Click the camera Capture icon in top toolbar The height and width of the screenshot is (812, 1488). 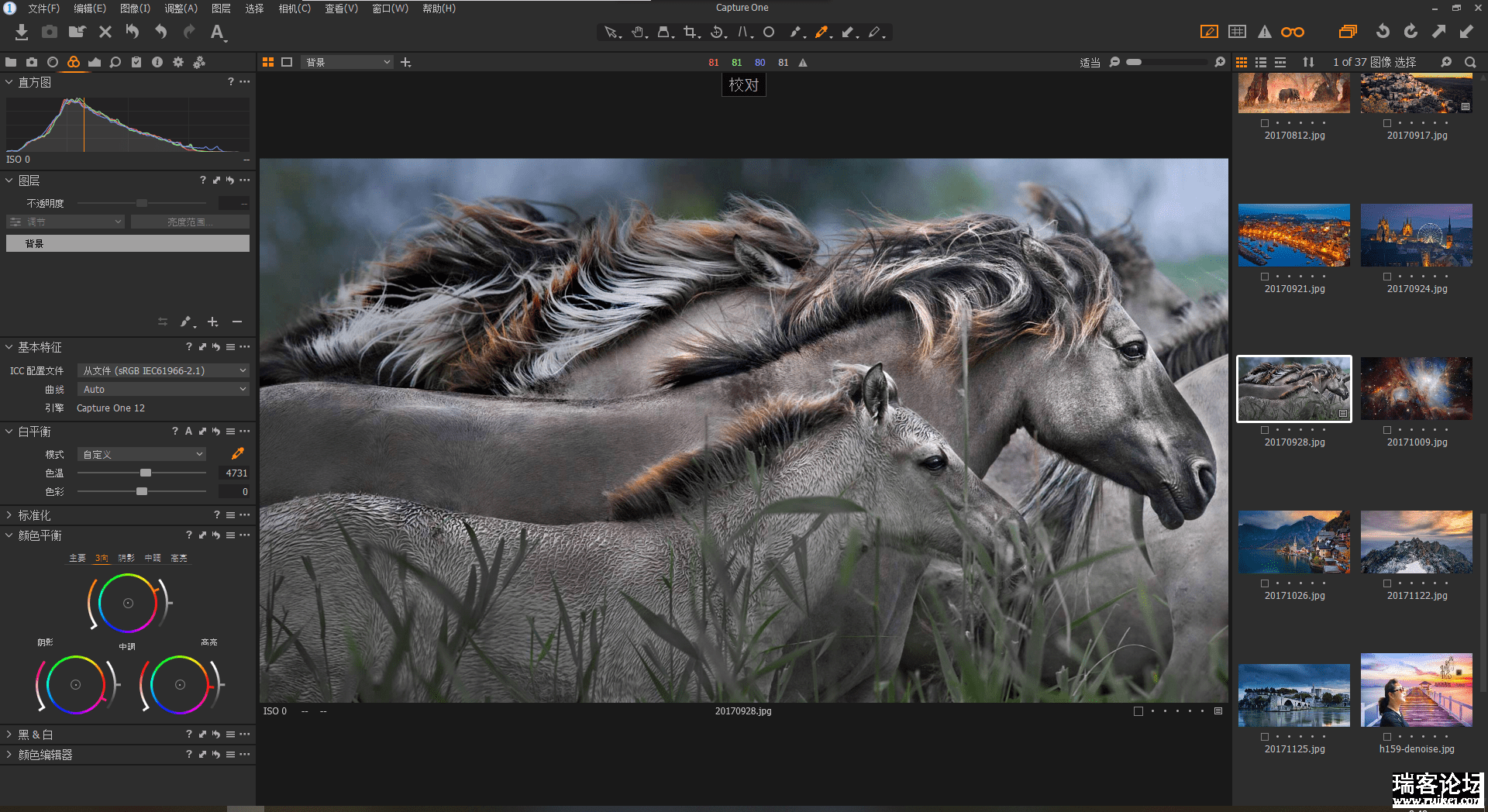[x=50, y=32]
